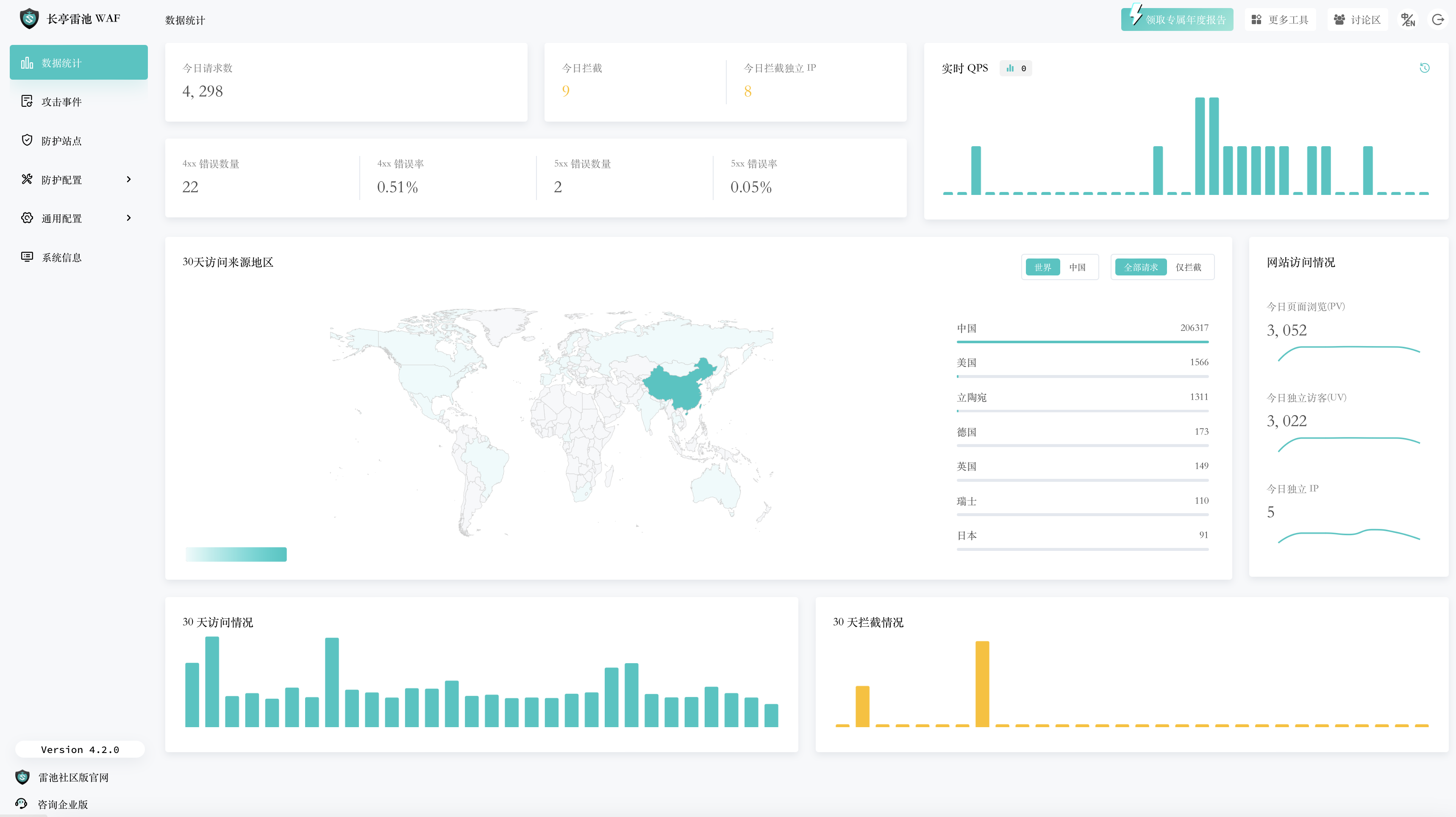Click the 攻击事件 sidebar icon

click(27, 101)
